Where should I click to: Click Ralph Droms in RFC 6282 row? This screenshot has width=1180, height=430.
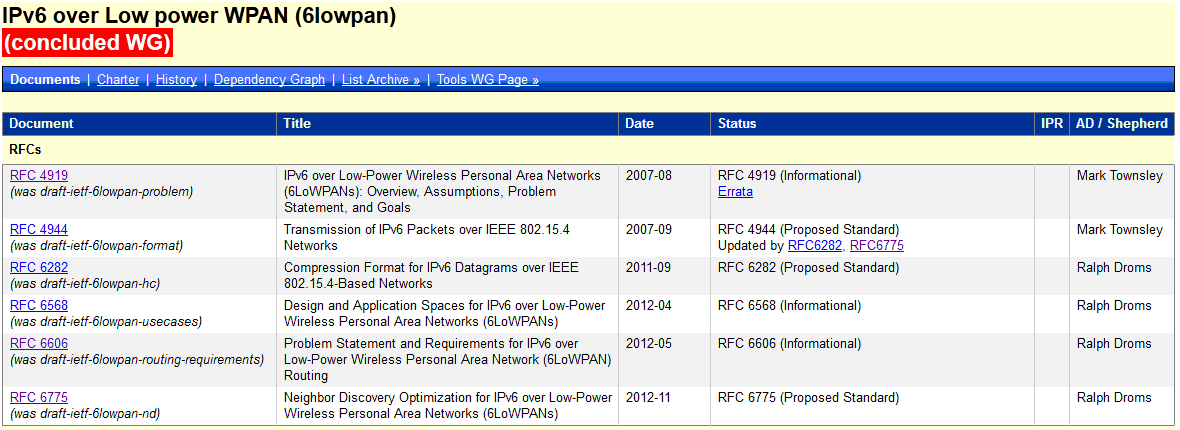point(1114,267)
